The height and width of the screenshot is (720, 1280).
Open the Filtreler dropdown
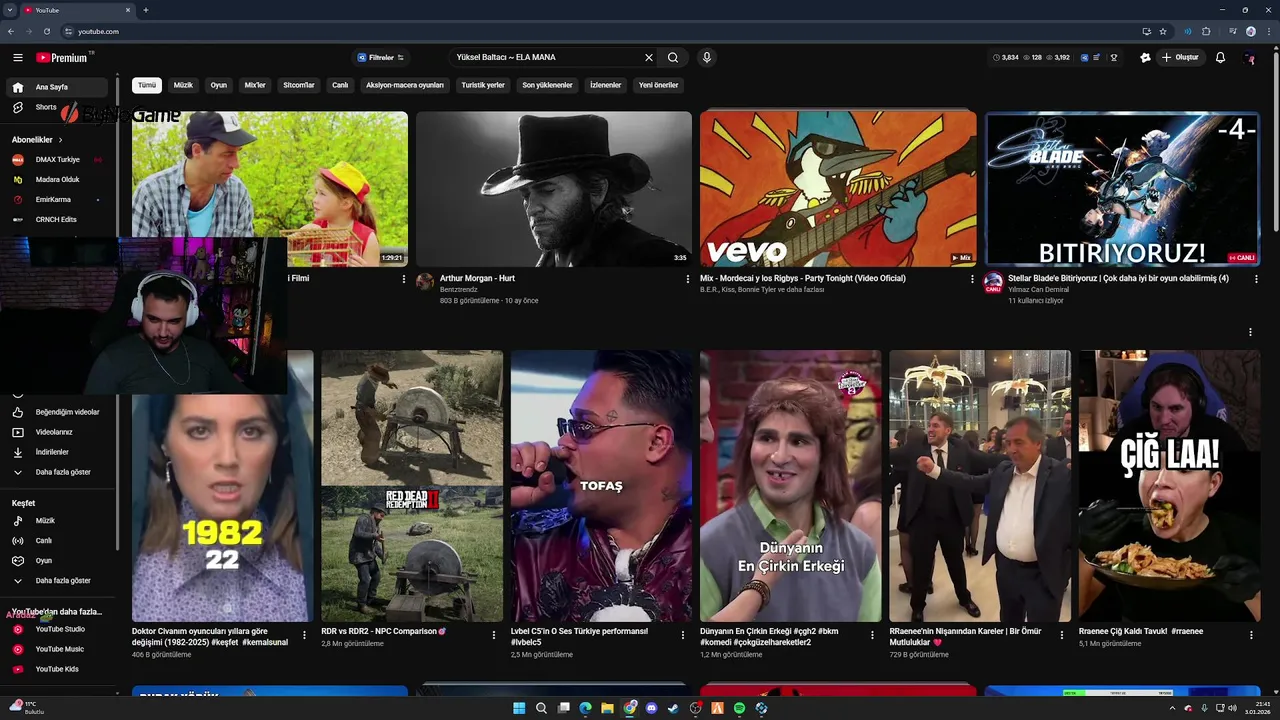[x=380, y=58]
